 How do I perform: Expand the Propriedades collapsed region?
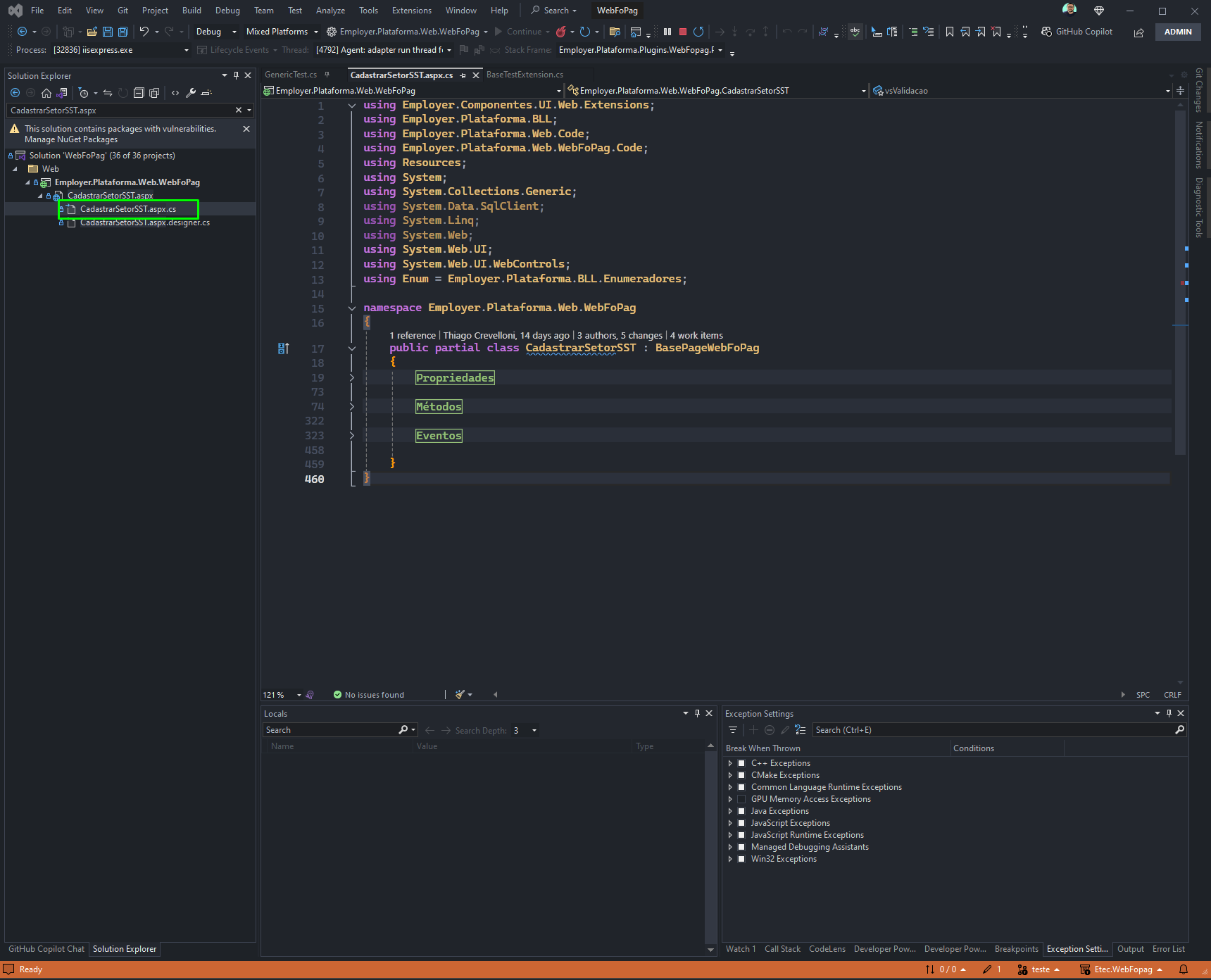point(352,378)
